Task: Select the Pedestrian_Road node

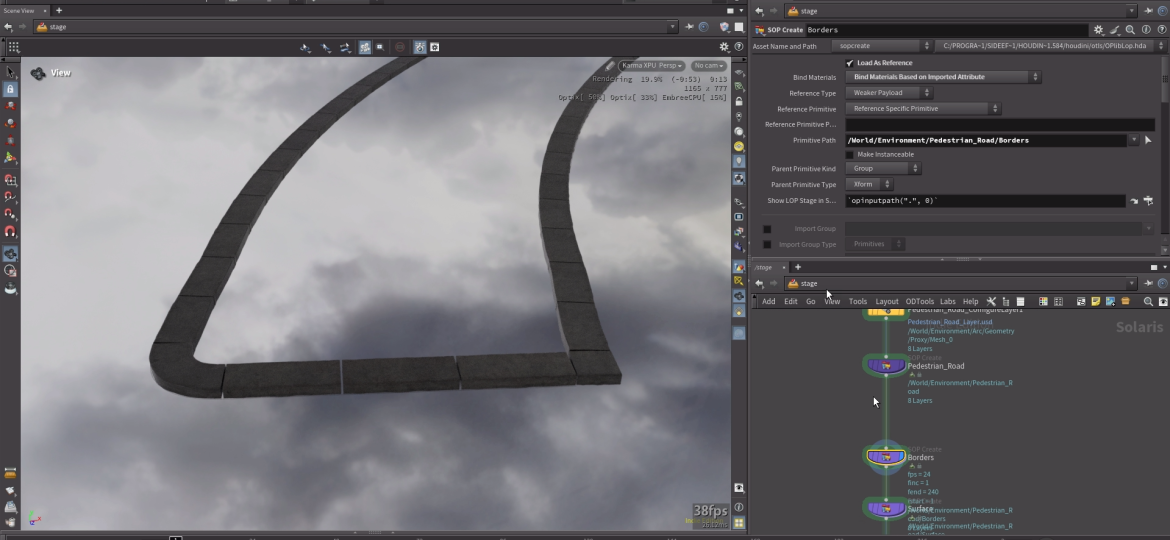Action: (x=885, y=366)
